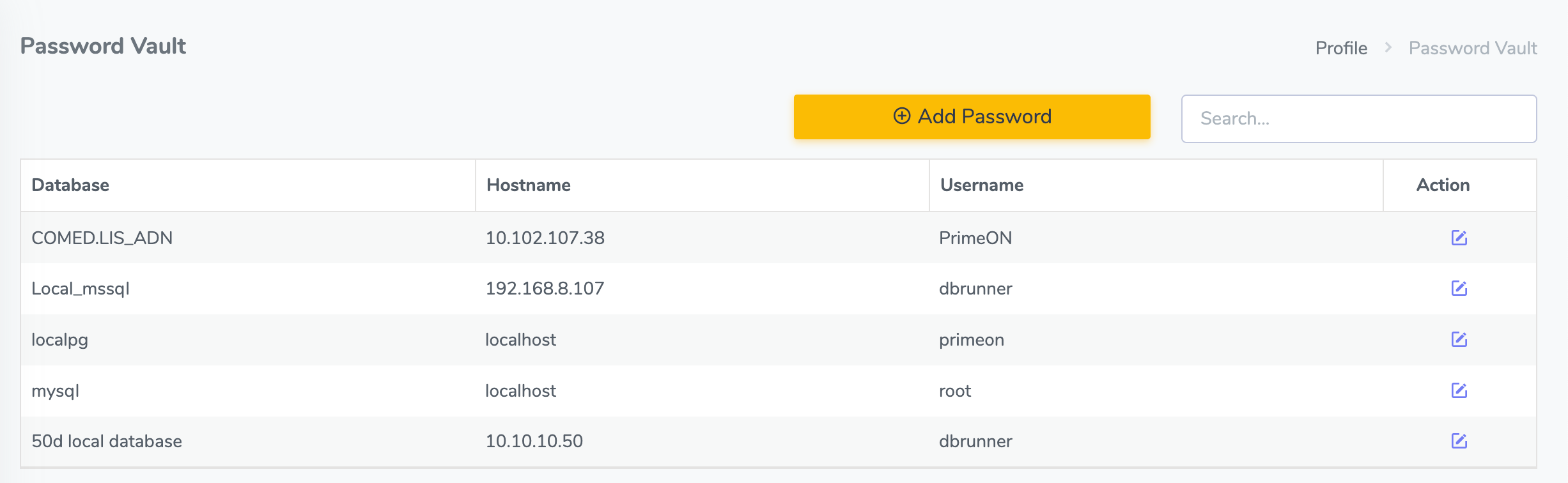
Task: Select the Username column header
Action: tap(982, 185)
